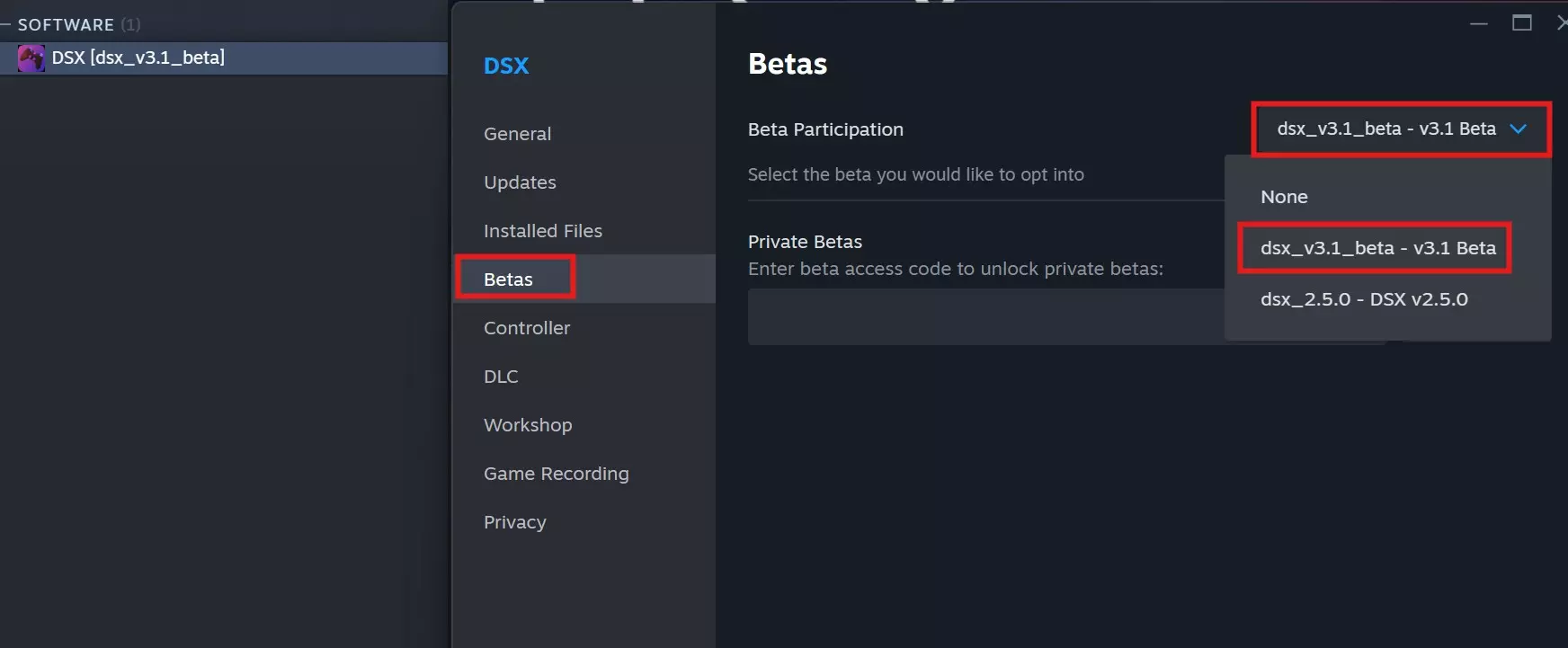Switch to Controller settings
This screenshot has height=648, width=1568.
tap(527, 328)
